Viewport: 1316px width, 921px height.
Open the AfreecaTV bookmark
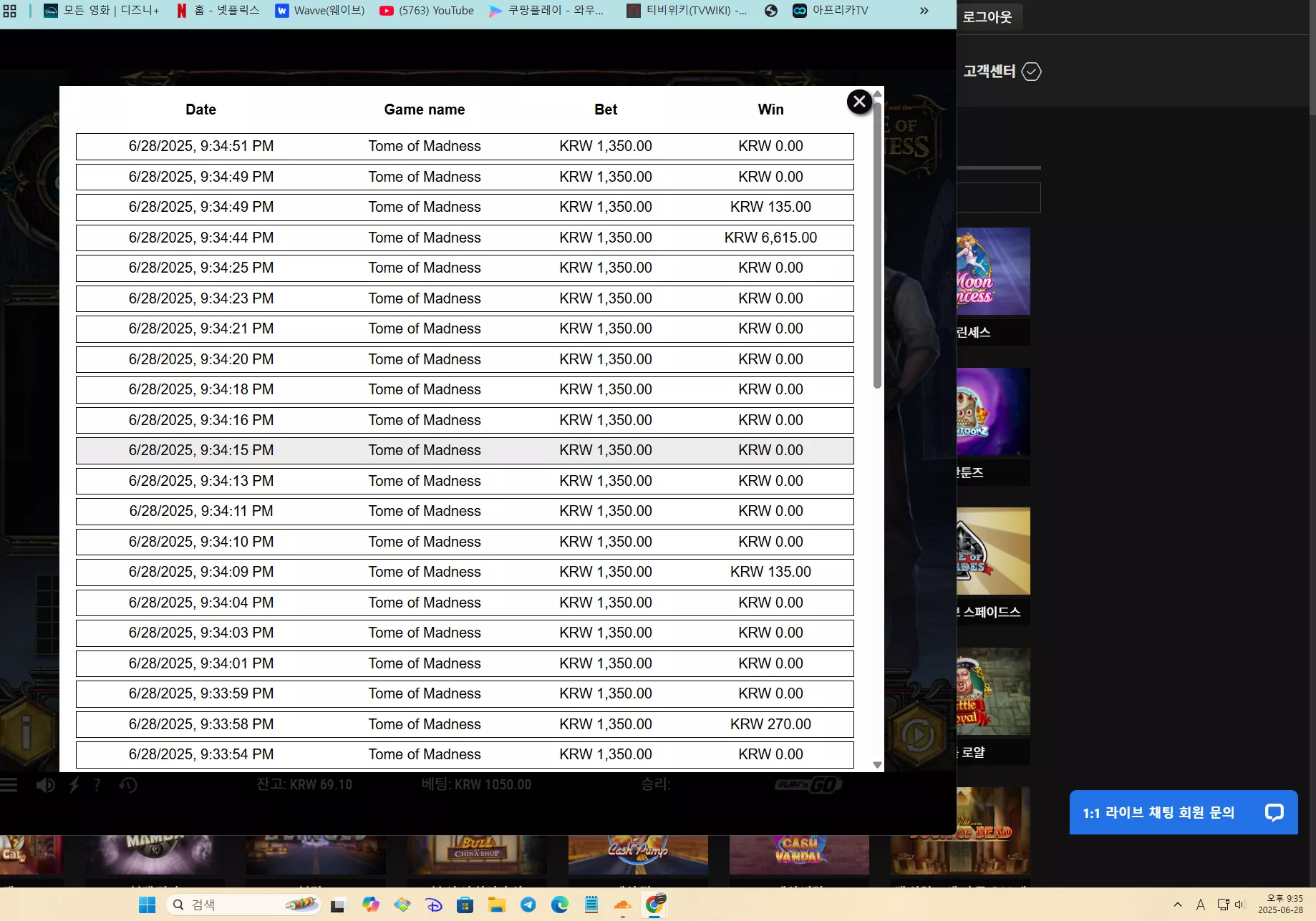click(831, 11)
